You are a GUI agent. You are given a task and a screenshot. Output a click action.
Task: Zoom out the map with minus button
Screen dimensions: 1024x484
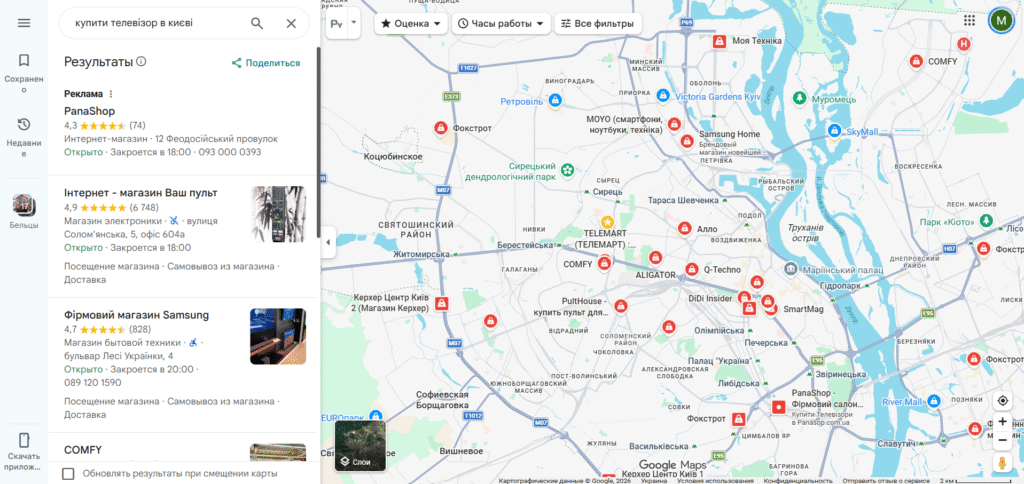pos(1002,440)
